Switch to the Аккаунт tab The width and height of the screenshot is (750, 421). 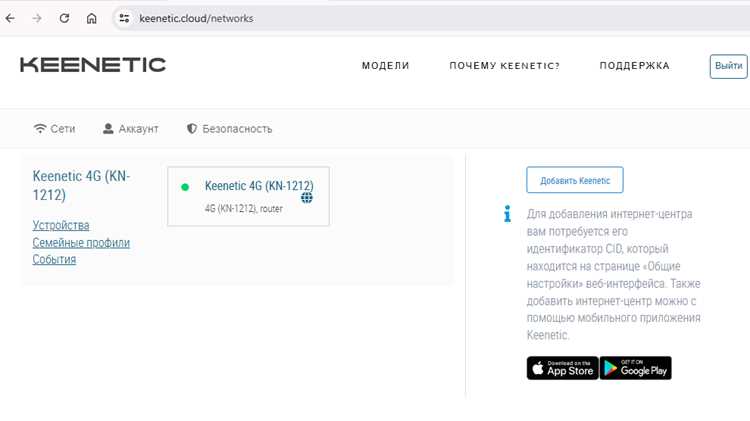tap(131, 129)
